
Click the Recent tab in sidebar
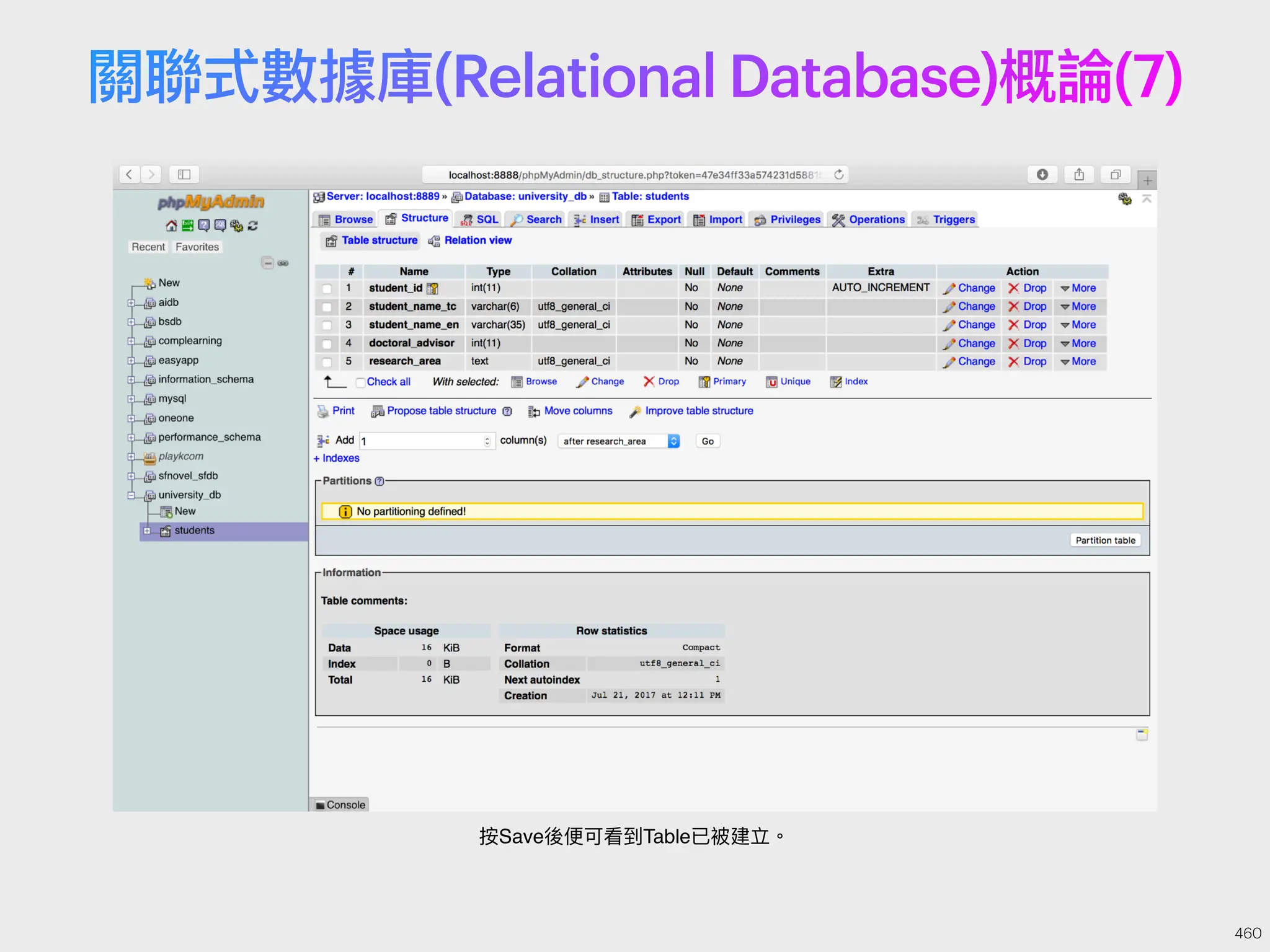tap(148, 247)
